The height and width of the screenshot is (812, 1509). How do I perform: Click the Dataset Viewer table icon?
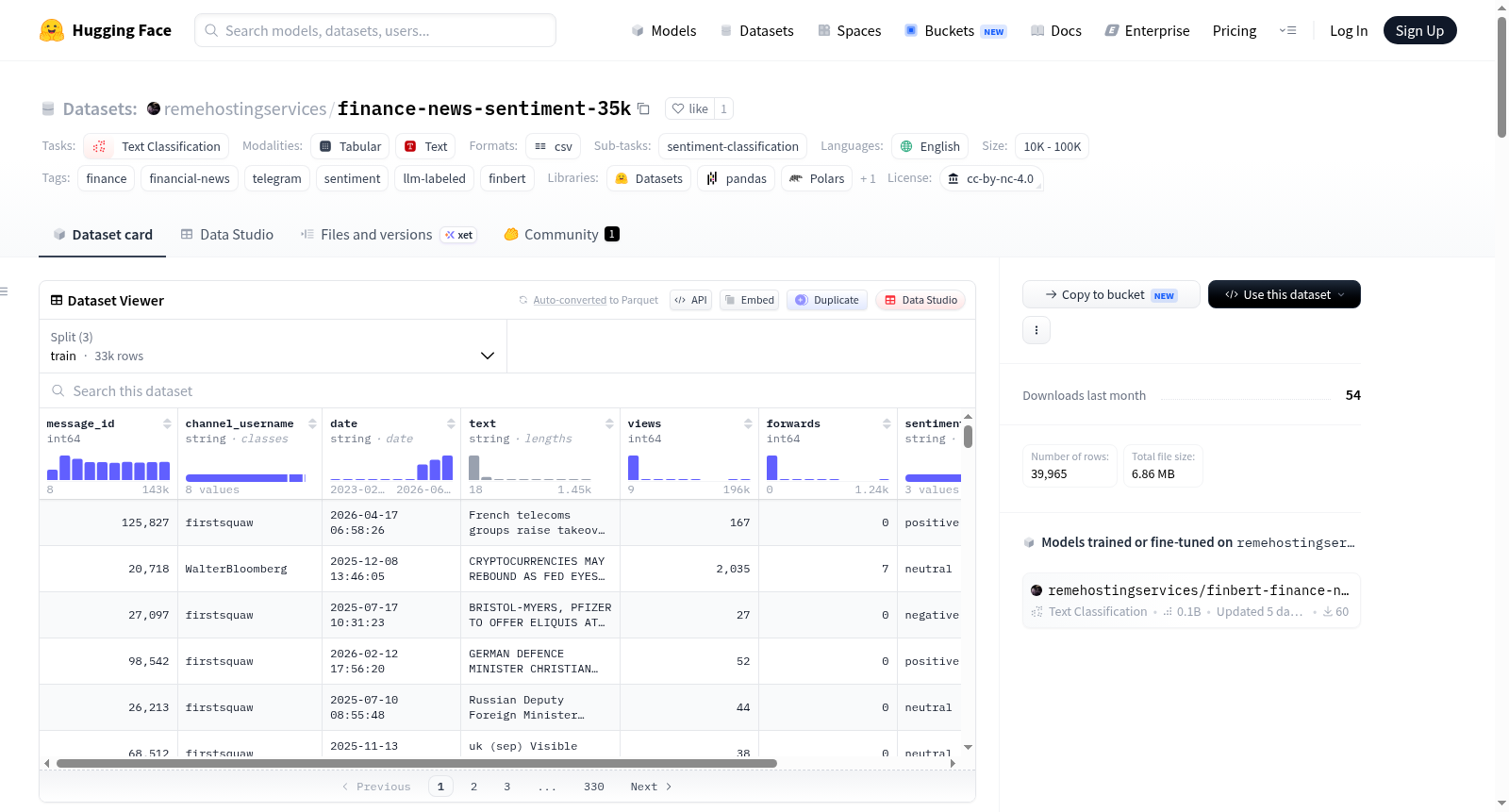(57, 300)
